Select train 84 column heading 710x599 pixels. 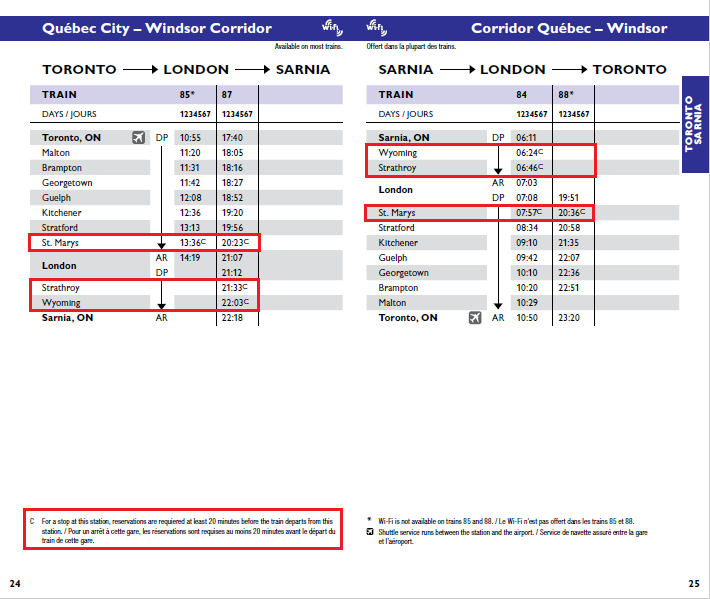click(x=521, y=95)
